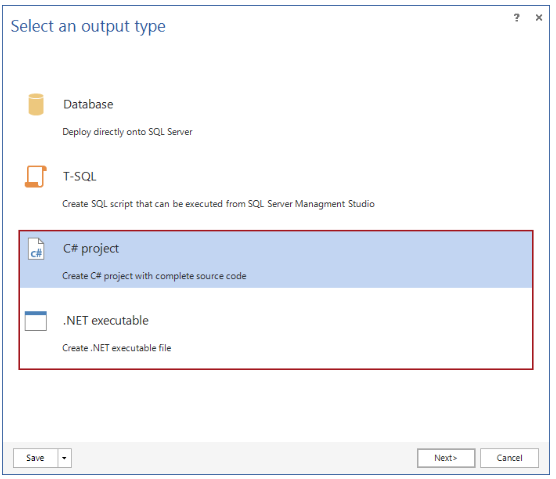Select the orange T-SQL script icon
Screen dimensions: 556x479
(36, 177)
